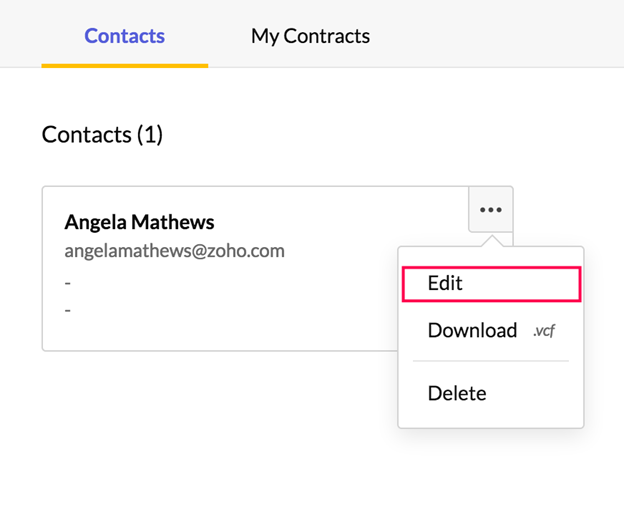This screenshot has width=624, height=530.
Task: Switch to the My Contracts tab
Action: (x=310, y=36)
